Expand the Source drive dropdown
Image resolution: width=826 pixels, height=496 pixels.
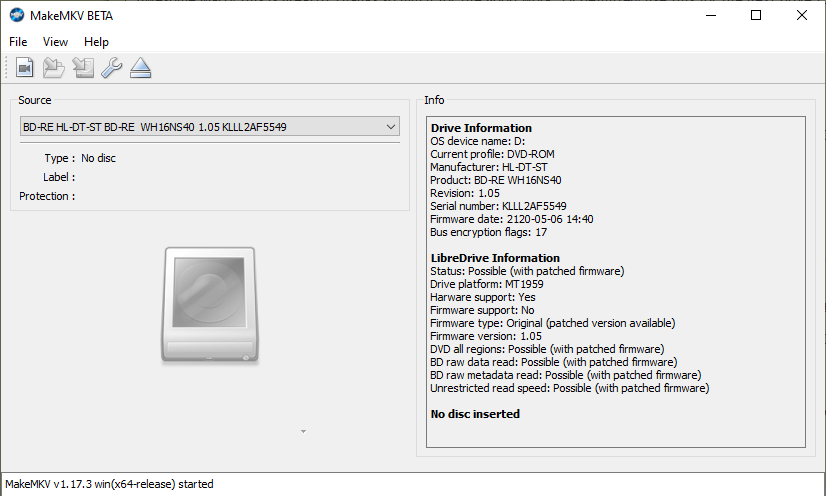coord(210,127)
